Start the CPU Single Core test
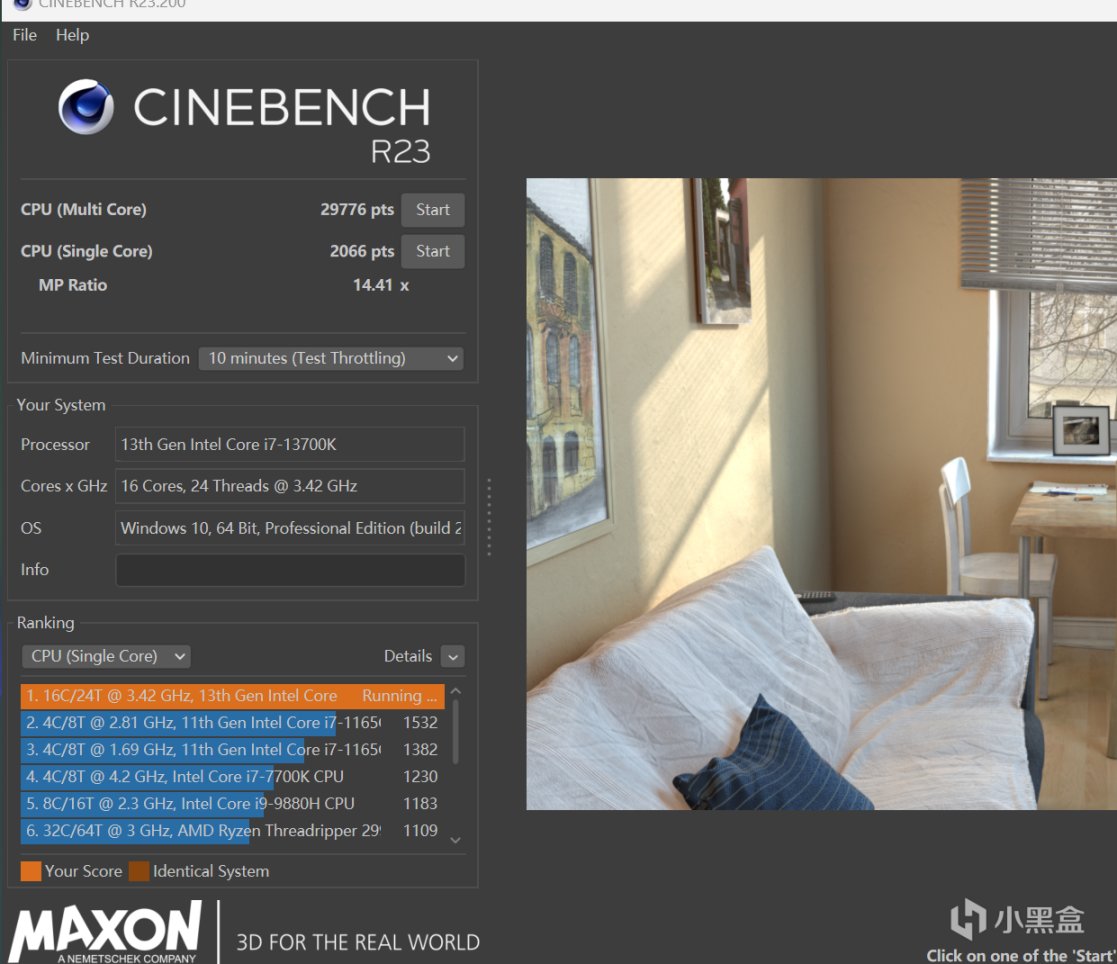 (x=432, y=252)
